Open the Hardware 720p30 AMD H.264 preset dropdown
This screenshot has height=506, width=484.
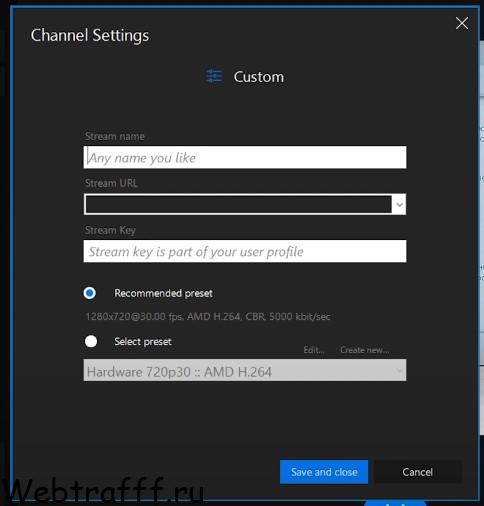[245, 370]
